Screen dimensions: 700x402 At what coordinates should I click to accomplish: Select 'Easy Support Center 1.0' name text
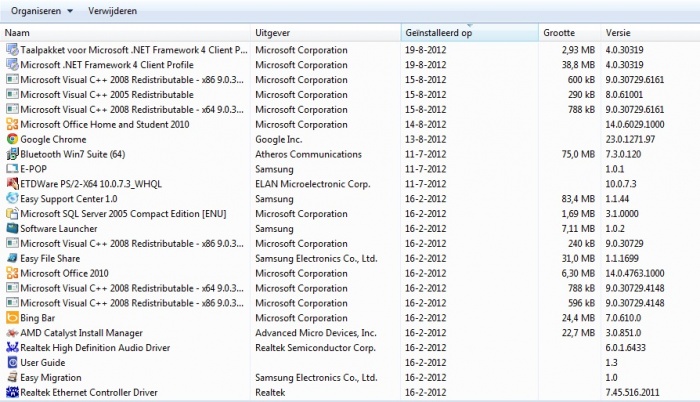(69, 199)
